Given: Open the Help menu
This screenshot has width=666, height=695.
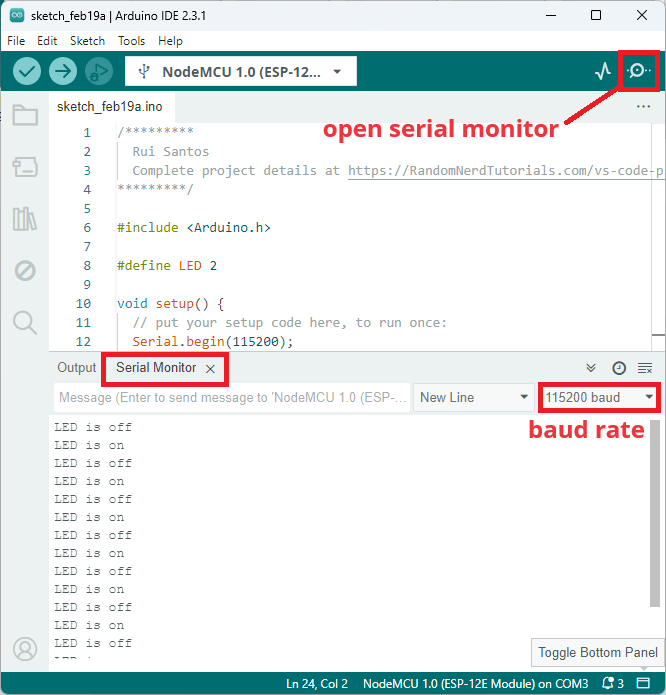Looking at the screenshot, I should click(x=170, y=41).
